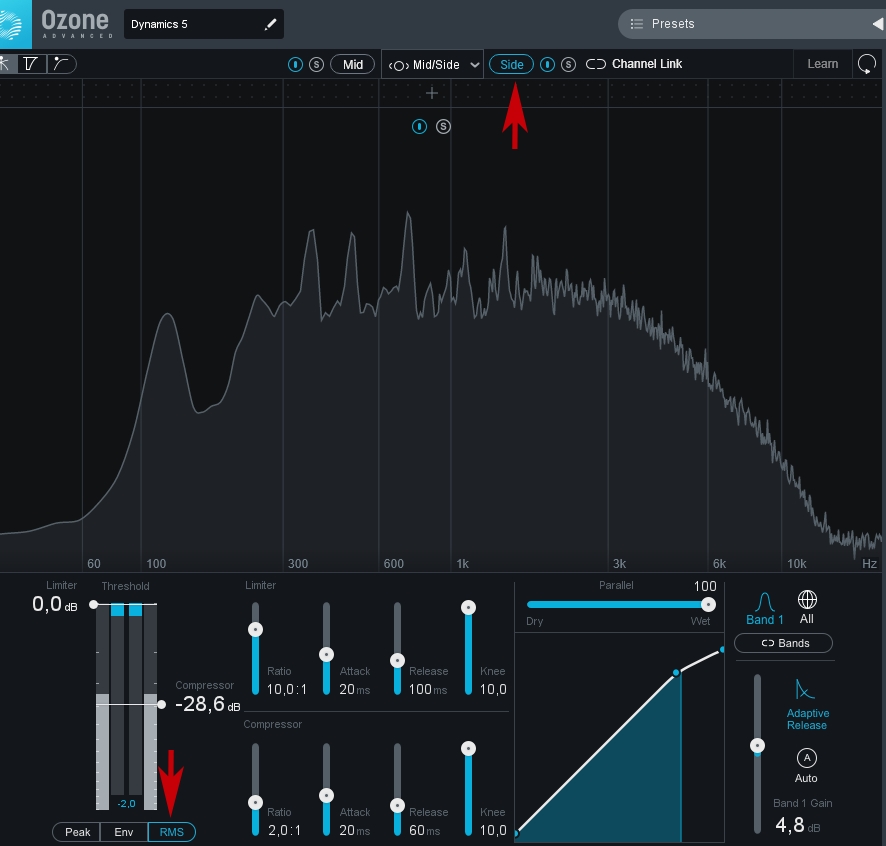Click the Band 1 Gain value 4,8 dB

[797, 825]
